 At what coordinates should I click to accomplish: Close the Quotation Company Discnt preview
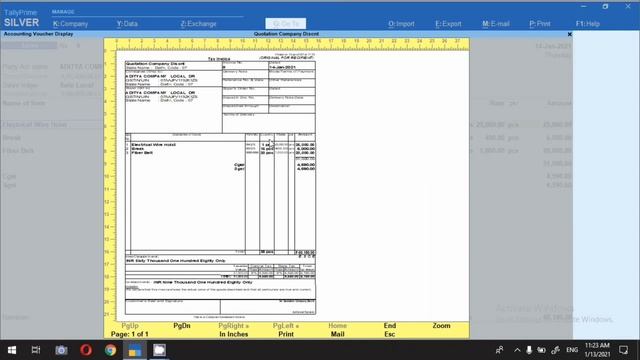569,34
